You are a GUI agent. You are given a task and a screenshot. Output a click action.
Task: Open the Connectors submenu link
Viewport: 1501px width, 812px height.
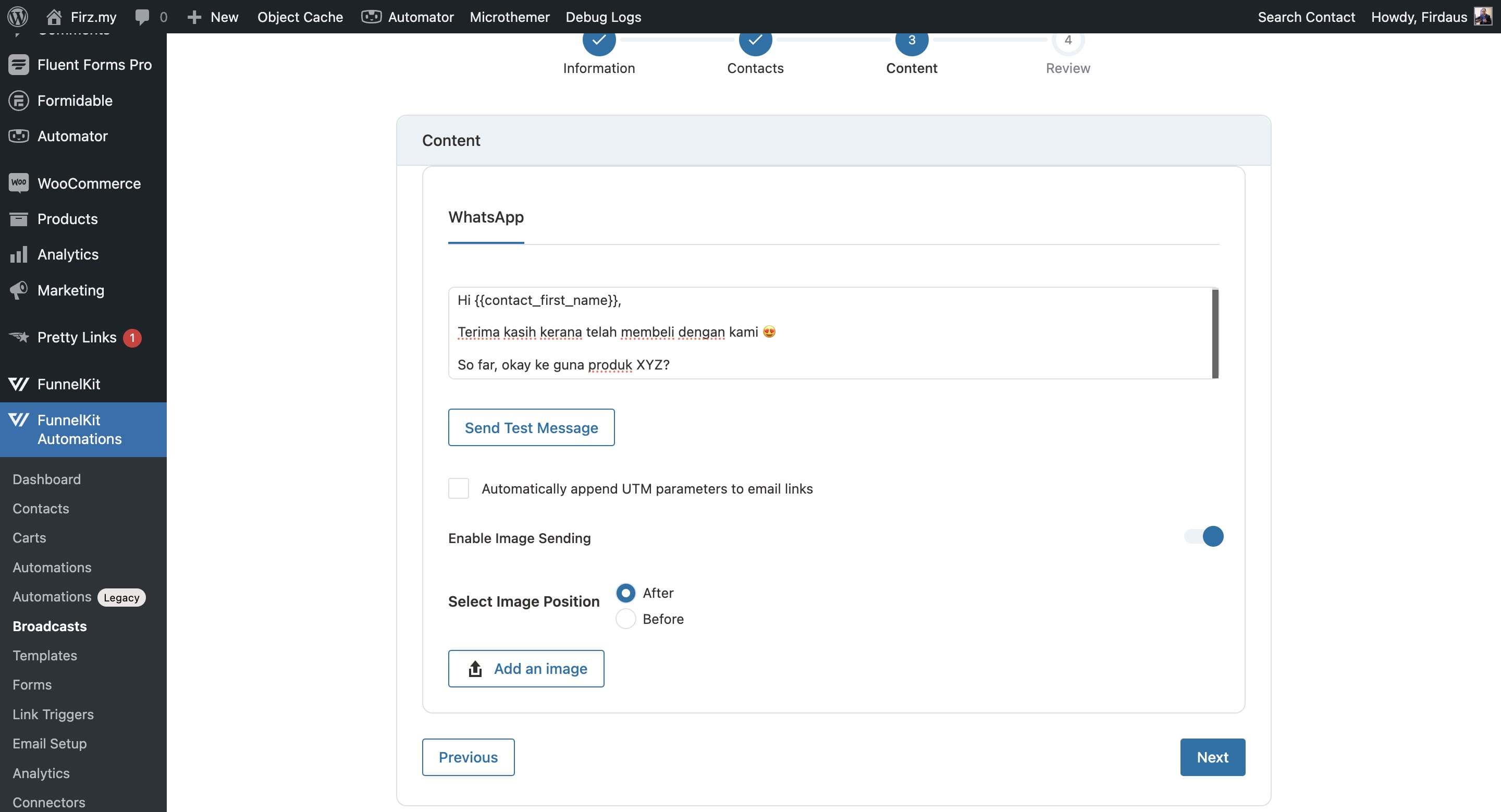[x=49, y=802]
